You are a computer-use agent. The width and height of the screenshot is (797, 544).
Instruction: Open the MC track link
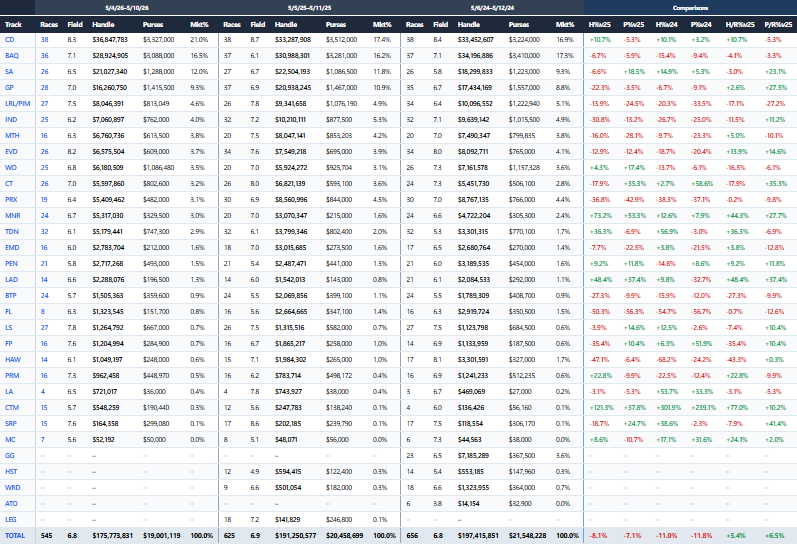point(10,440)
